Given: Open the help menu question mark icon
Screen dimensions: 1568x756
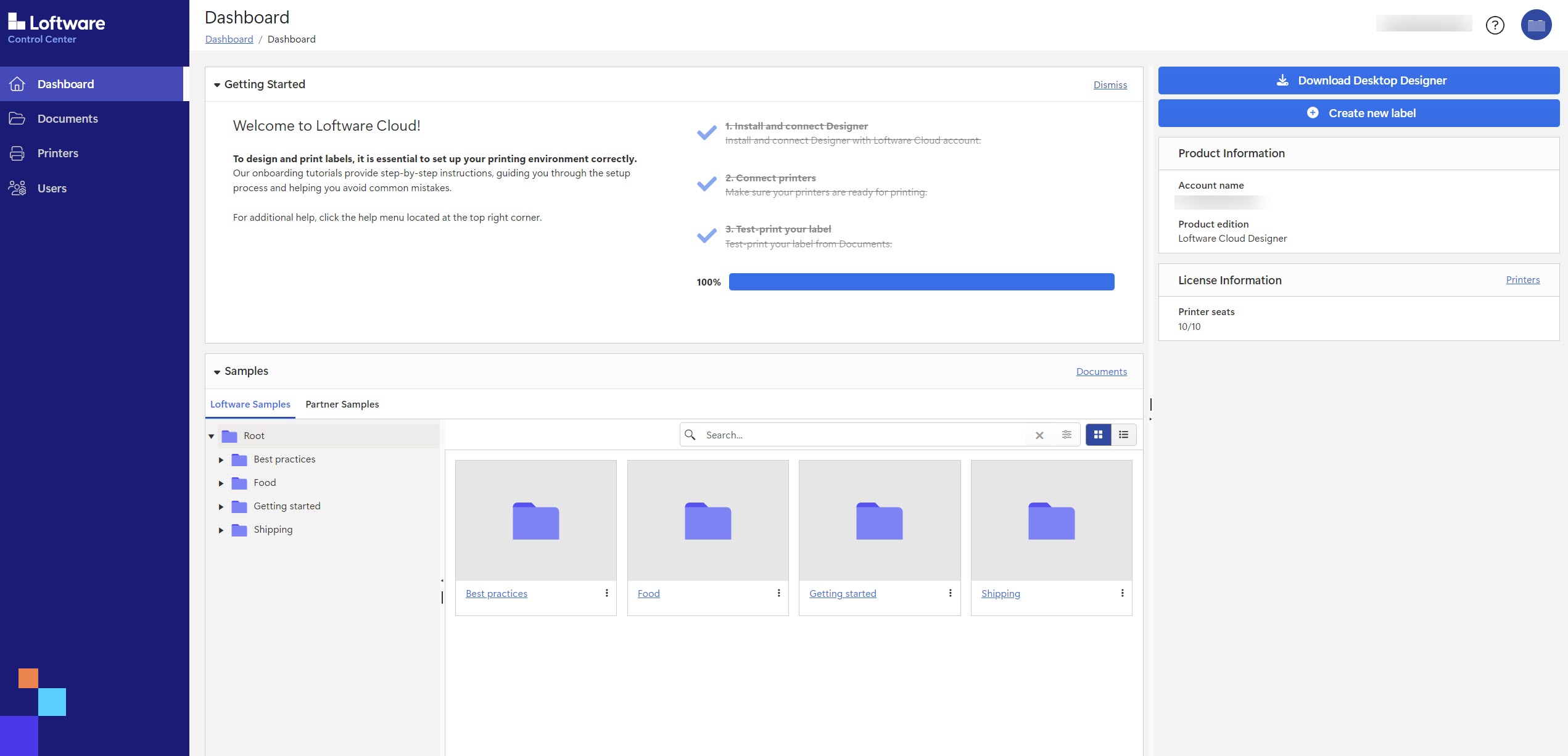Looking at the screenshot, I should [1495, 25].
